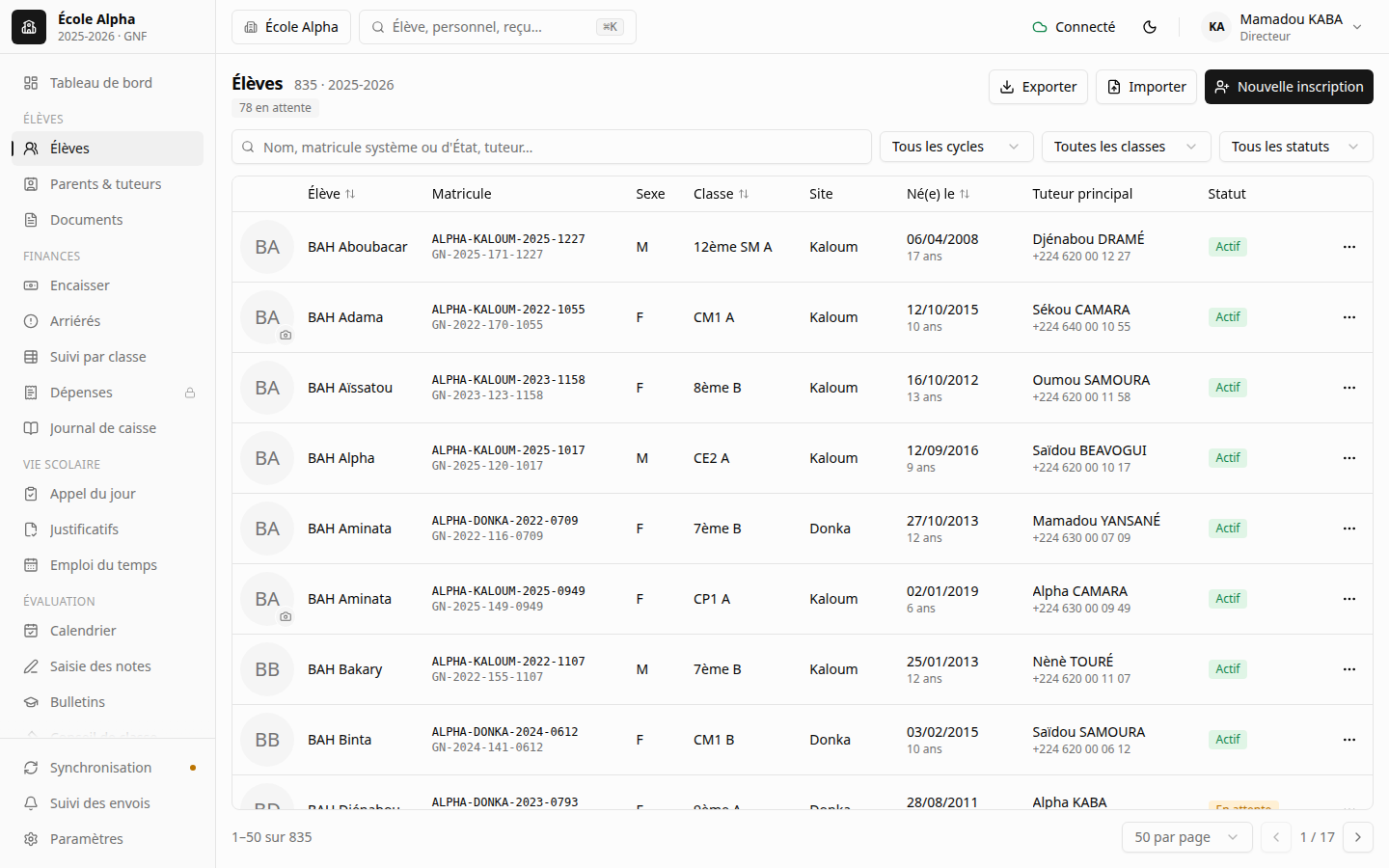
Task: Sort table by Classe column
Action: coord(722,194)
